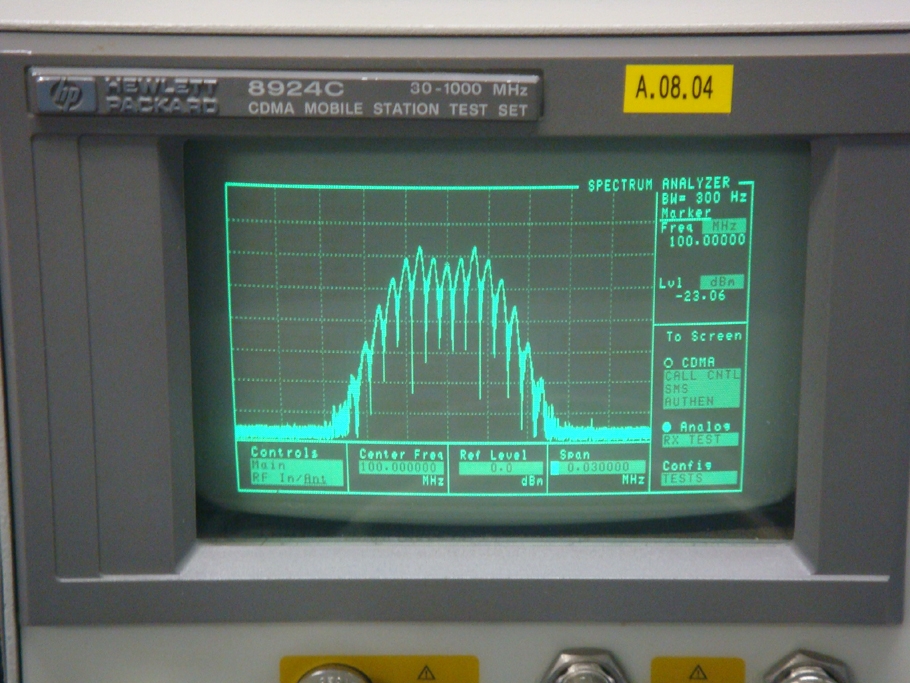Click the MHz unit under Center Freq
Image resolution: width=910 pixels, height=683 pixels.
tap(433, 481)
